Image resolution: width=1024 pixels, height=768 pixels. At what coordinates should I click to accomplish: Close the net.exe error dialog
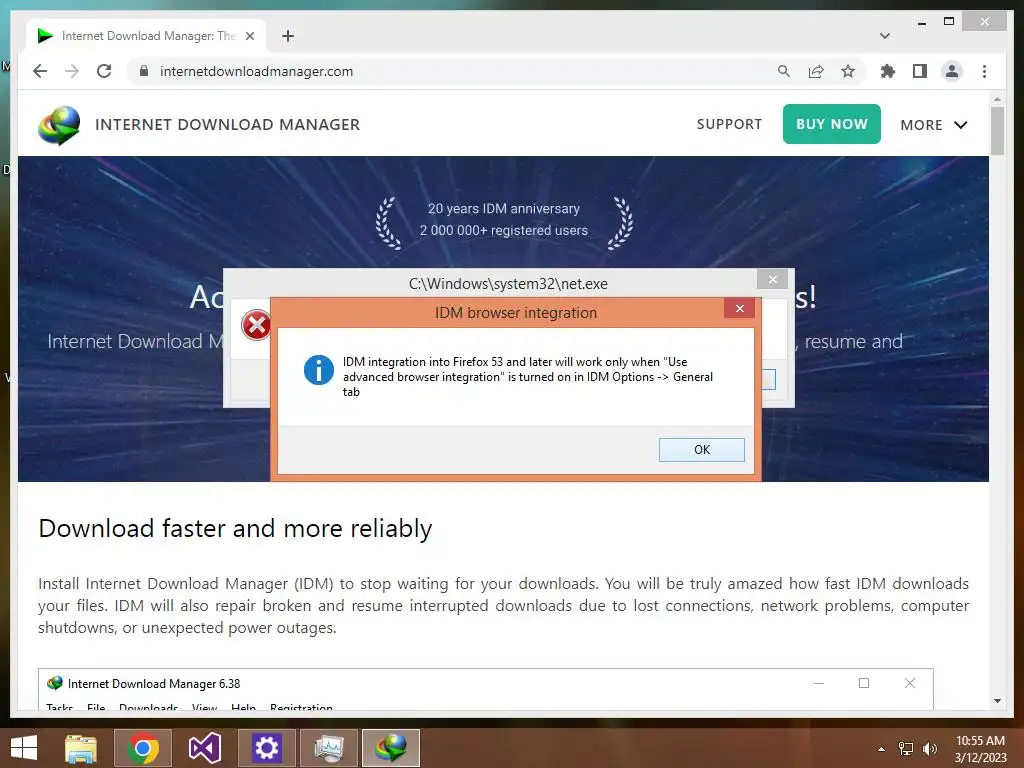773,280
